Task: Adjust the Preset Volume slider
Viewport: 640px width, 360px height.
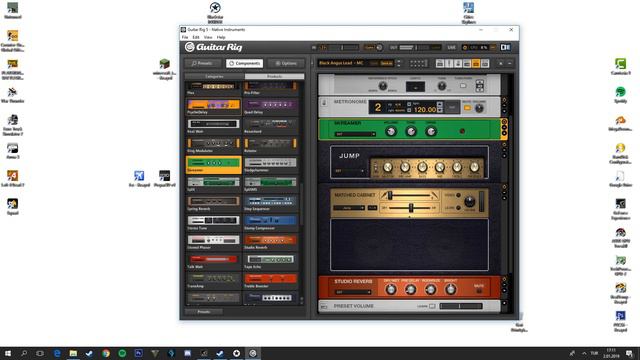Action: point(461,306)
